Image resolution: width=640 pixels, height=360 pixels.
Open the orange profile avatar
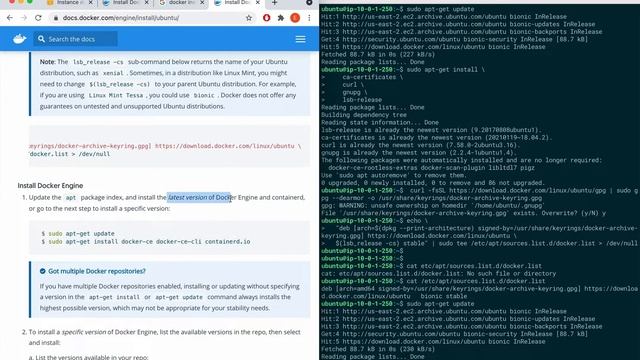pos(295,18)
